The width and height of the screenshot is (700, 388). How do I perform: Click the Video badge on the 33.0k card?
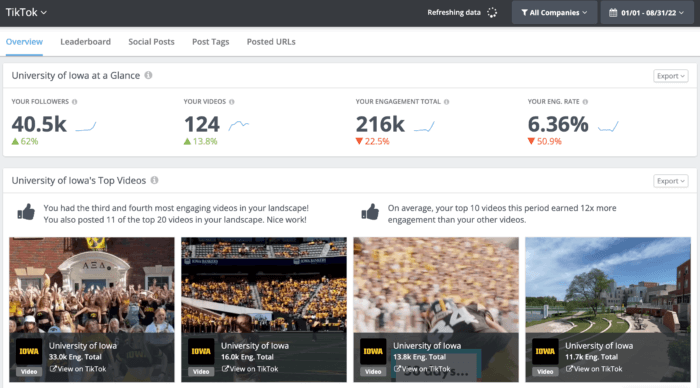point(29,371)
